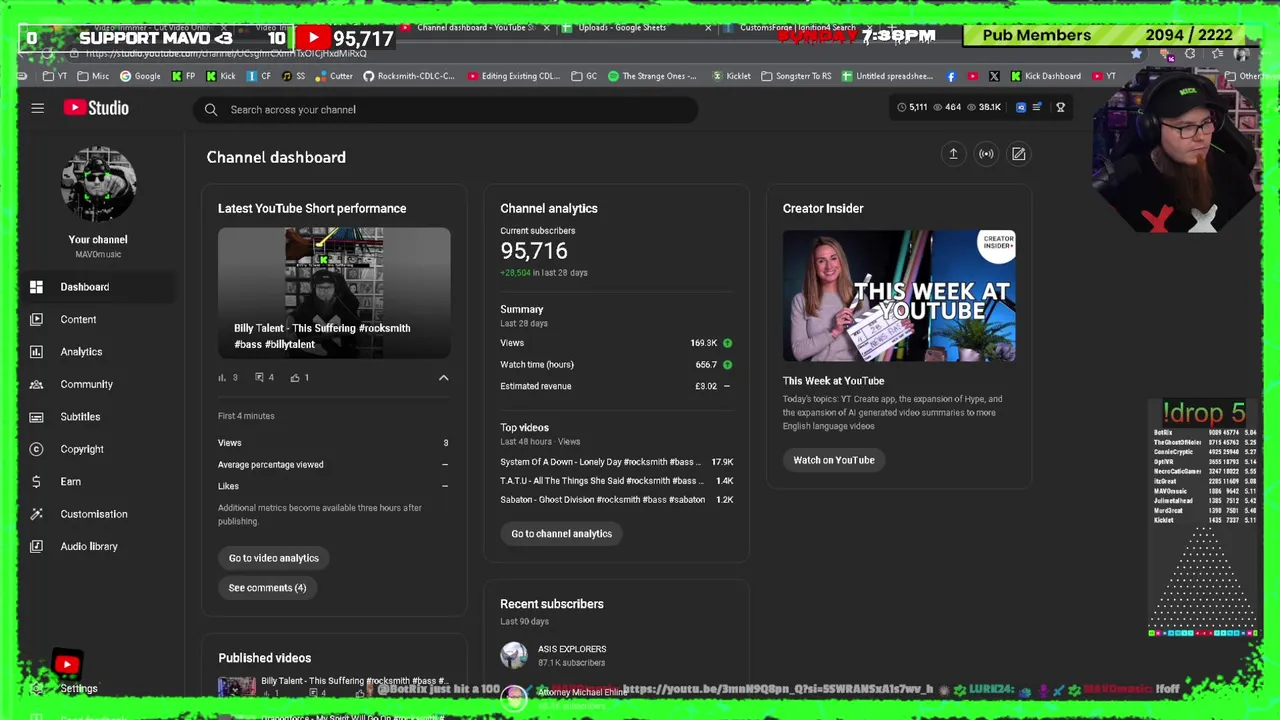Click the green up indicator beside Views 169.3K
The image size is (1280, 720).
pyautogui.click(x=727, y=343)
